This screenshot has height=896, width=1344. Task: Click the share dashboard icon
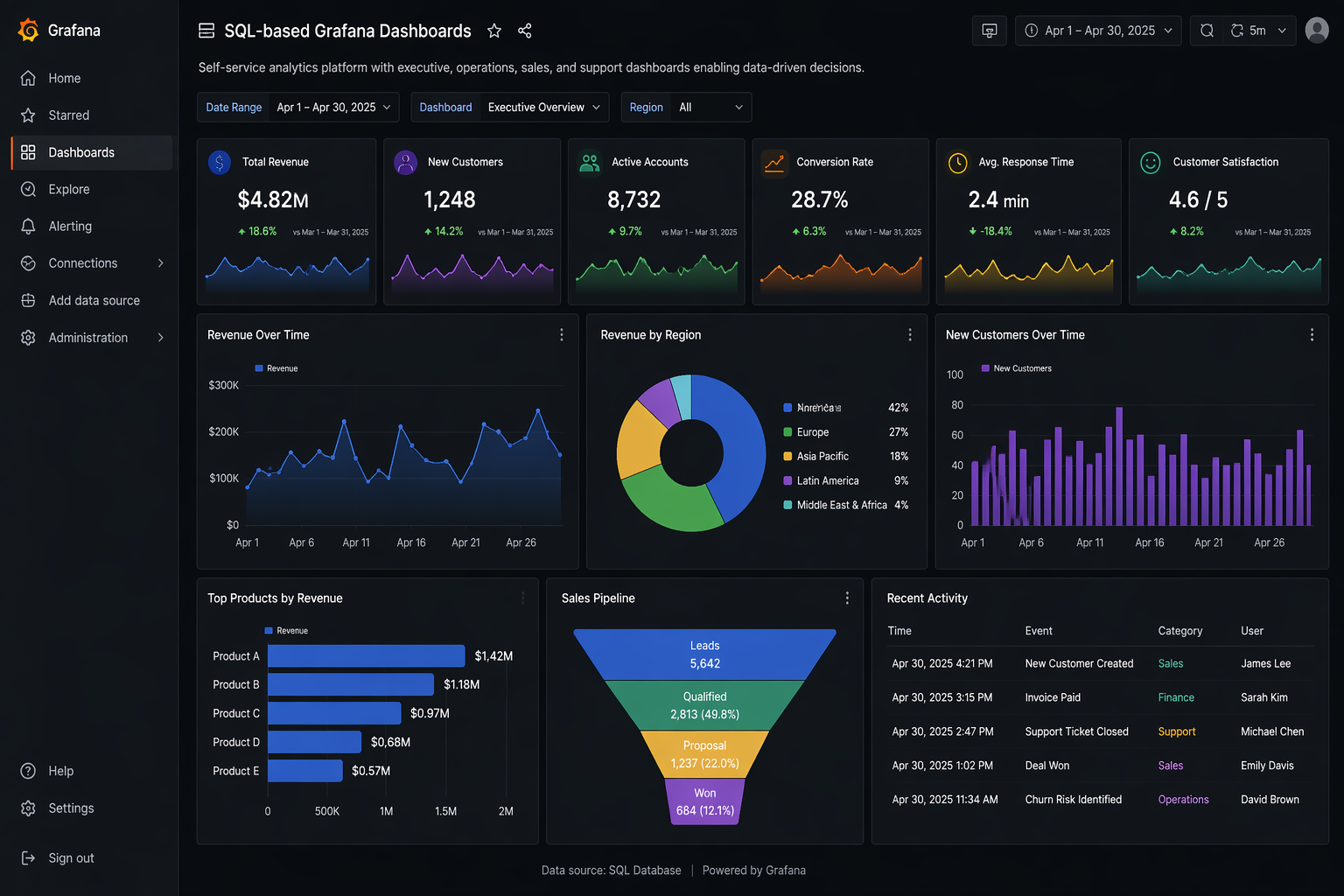[525, 30]
